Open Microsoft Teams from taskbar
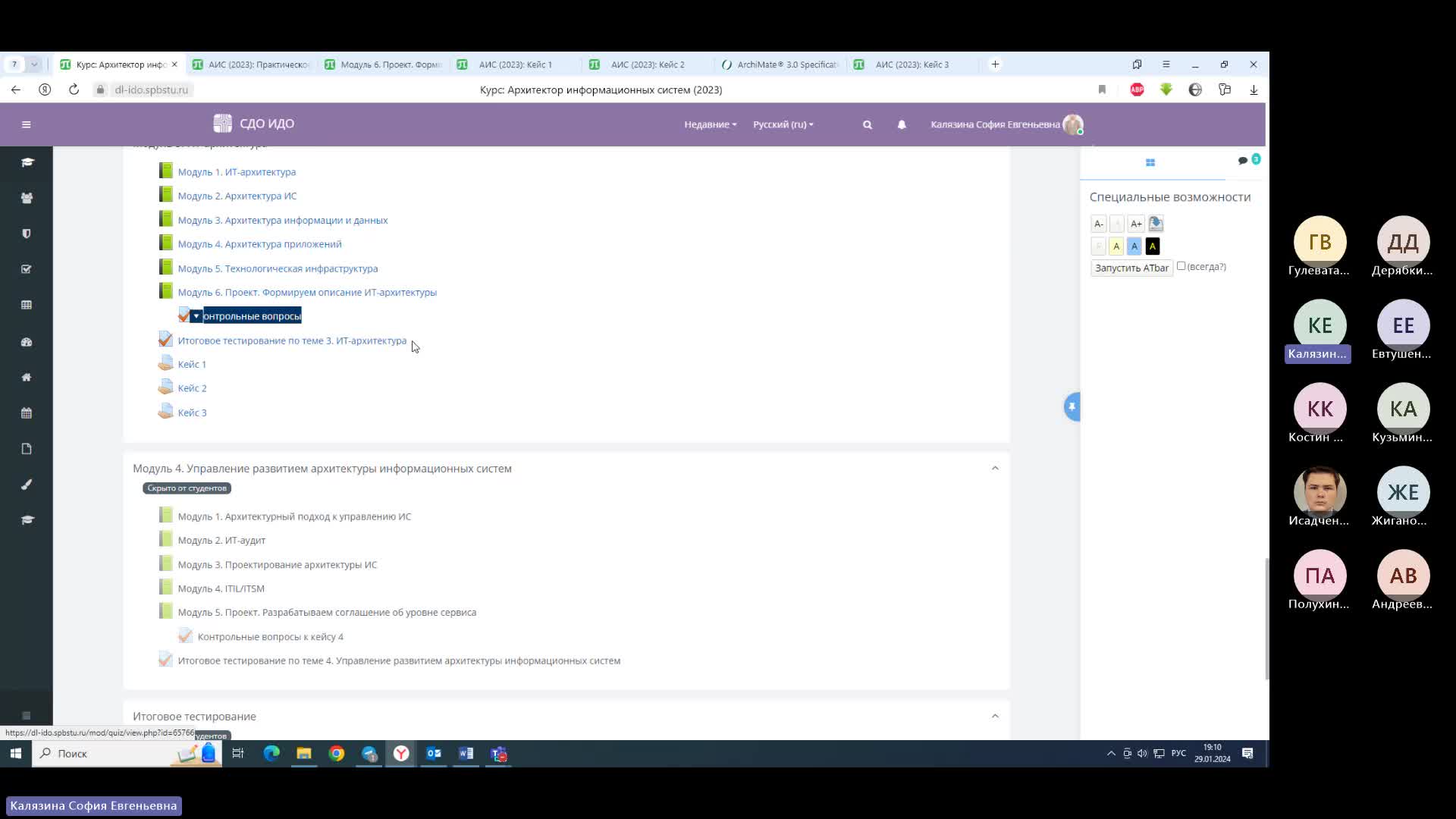 (498, 754)
